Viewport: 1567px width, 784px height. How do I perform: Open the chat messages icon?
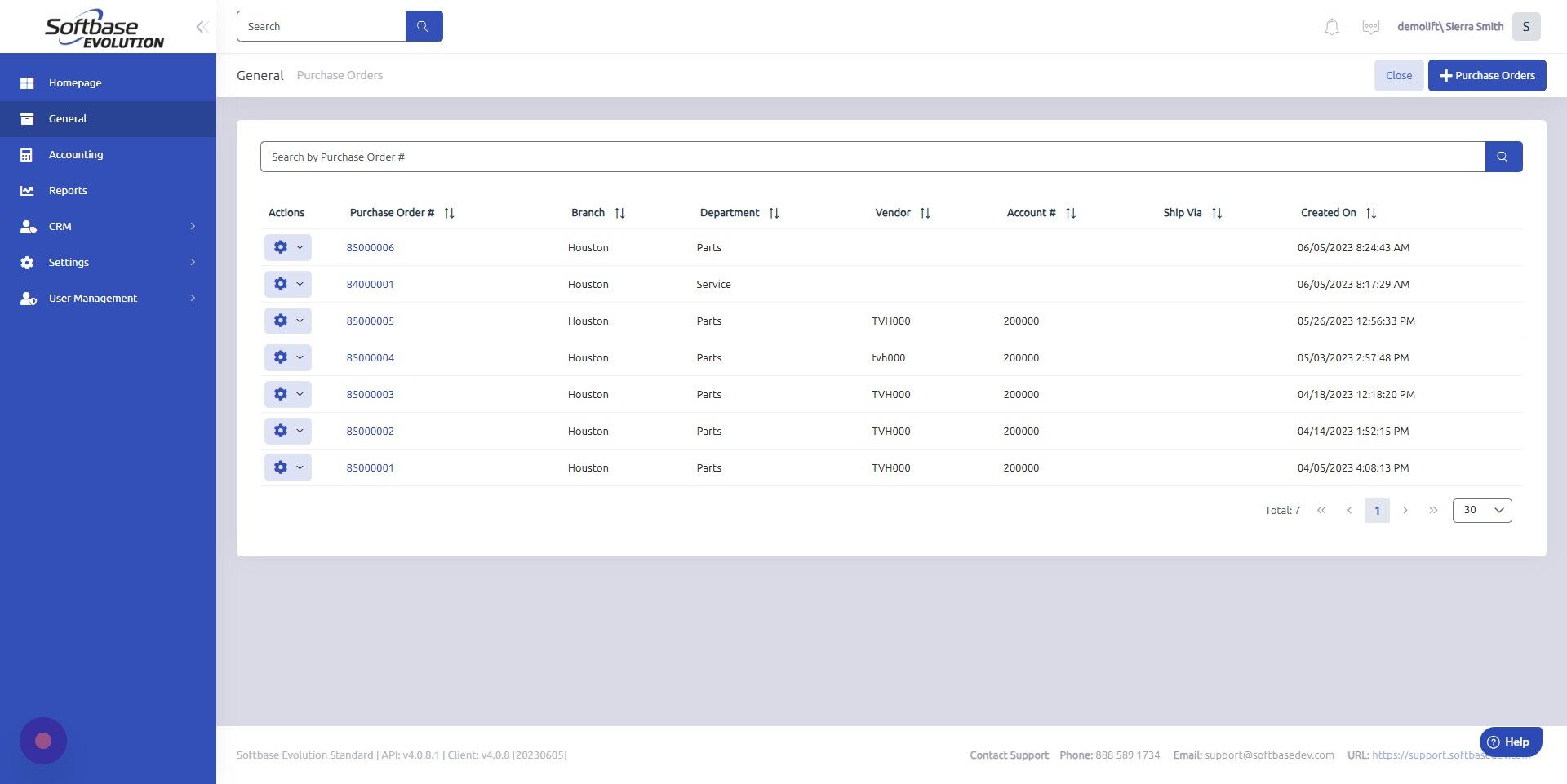tap(1370, 27)
